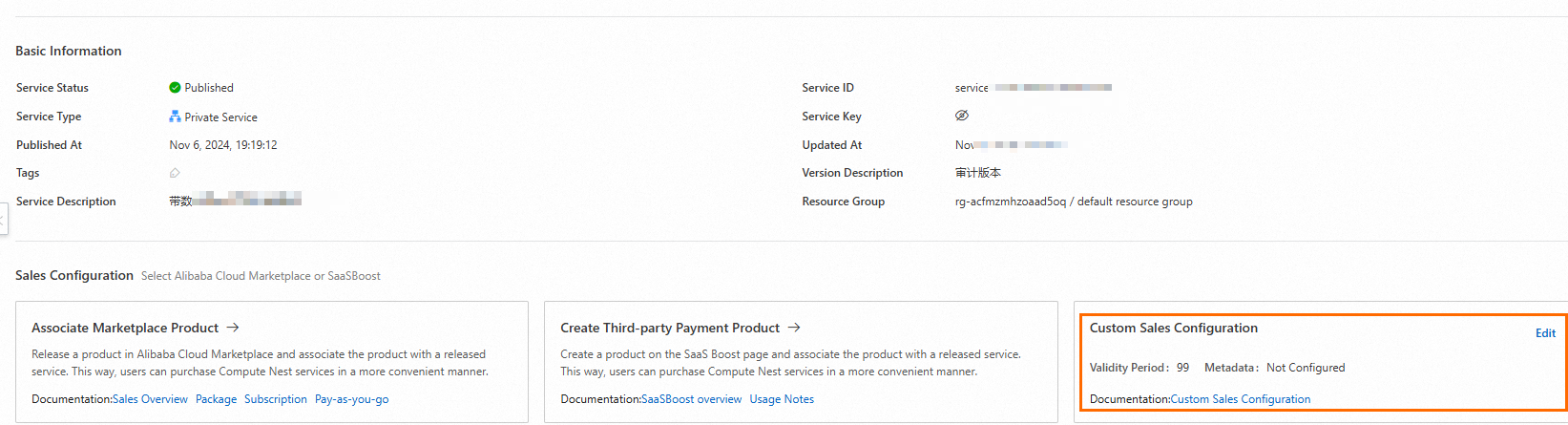Viewport: 1568px width, 425px height.
Task: Open the SaaSBoost overview link
Action: [692, 399]
